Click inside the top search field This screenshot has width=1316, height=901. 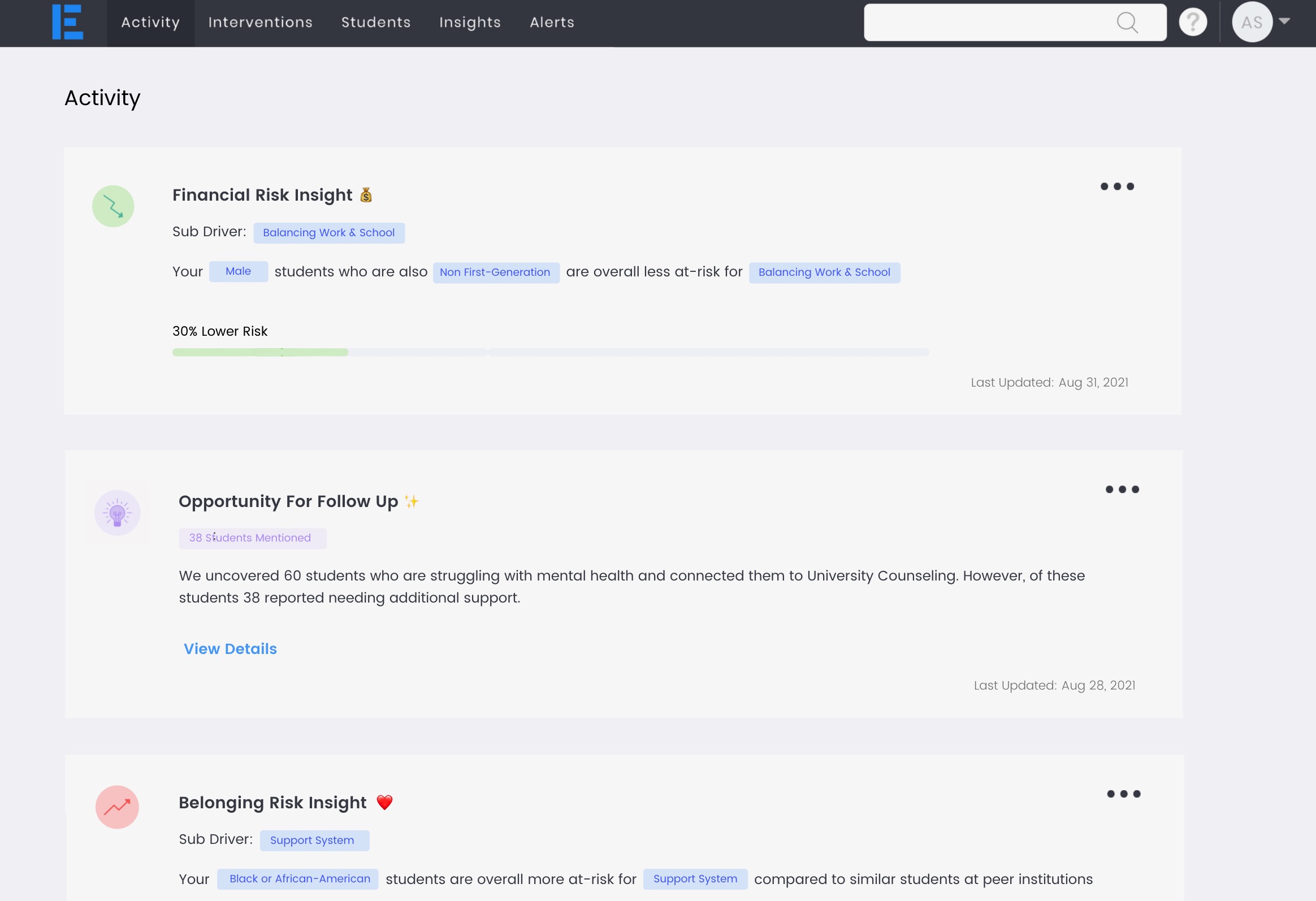pos(985,23)
